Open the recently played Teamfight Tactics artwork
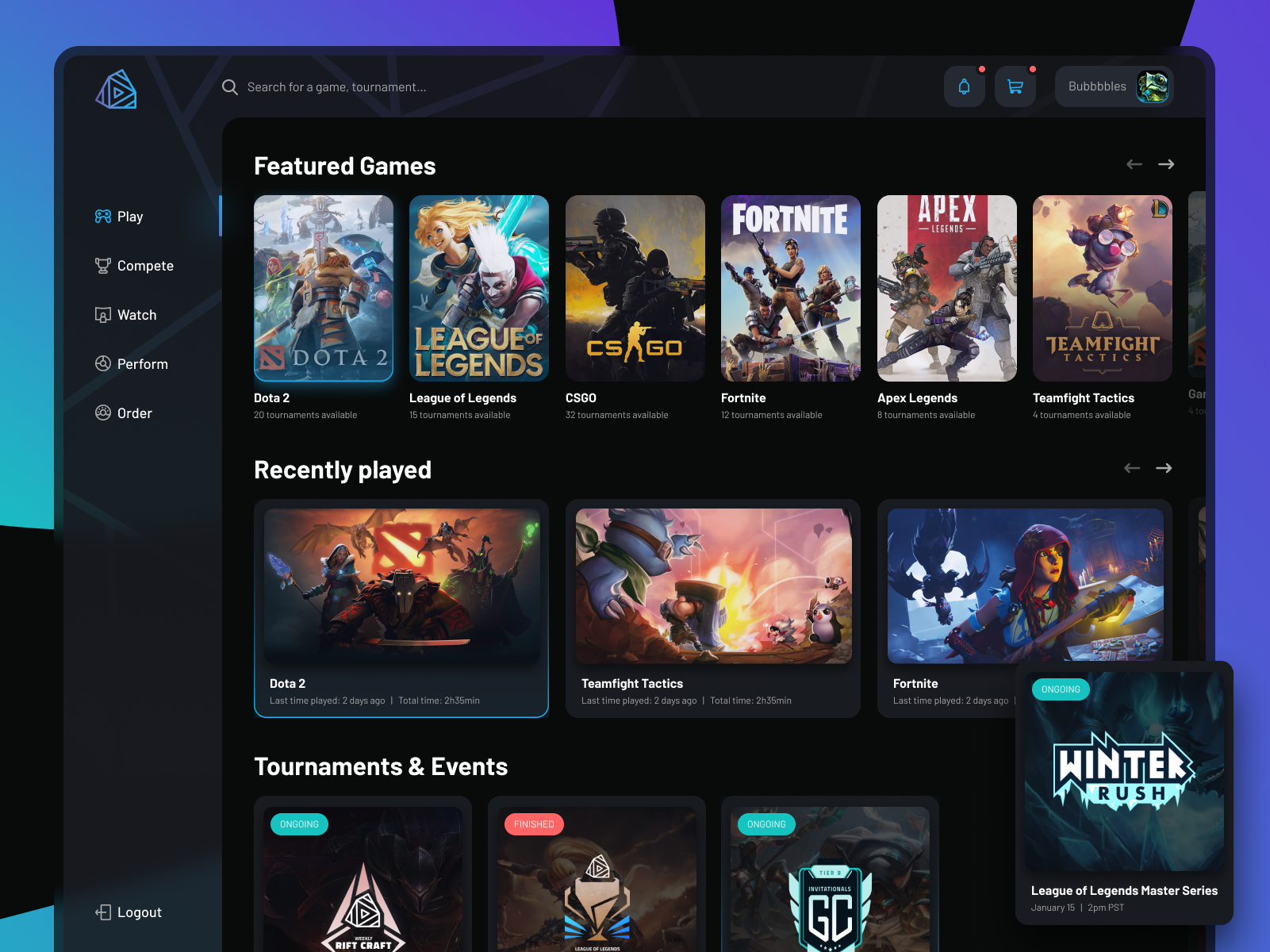Image resolution: width=1270 pixels, height=952 pixels. 714,586
